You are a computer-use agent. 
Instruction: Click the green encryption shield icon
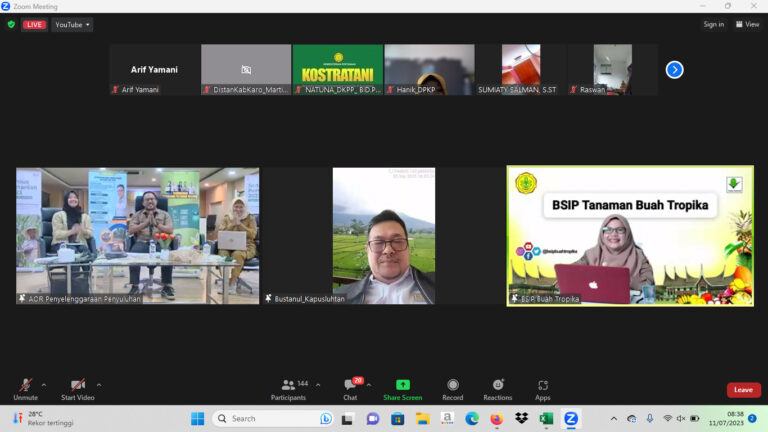[11, 24]
